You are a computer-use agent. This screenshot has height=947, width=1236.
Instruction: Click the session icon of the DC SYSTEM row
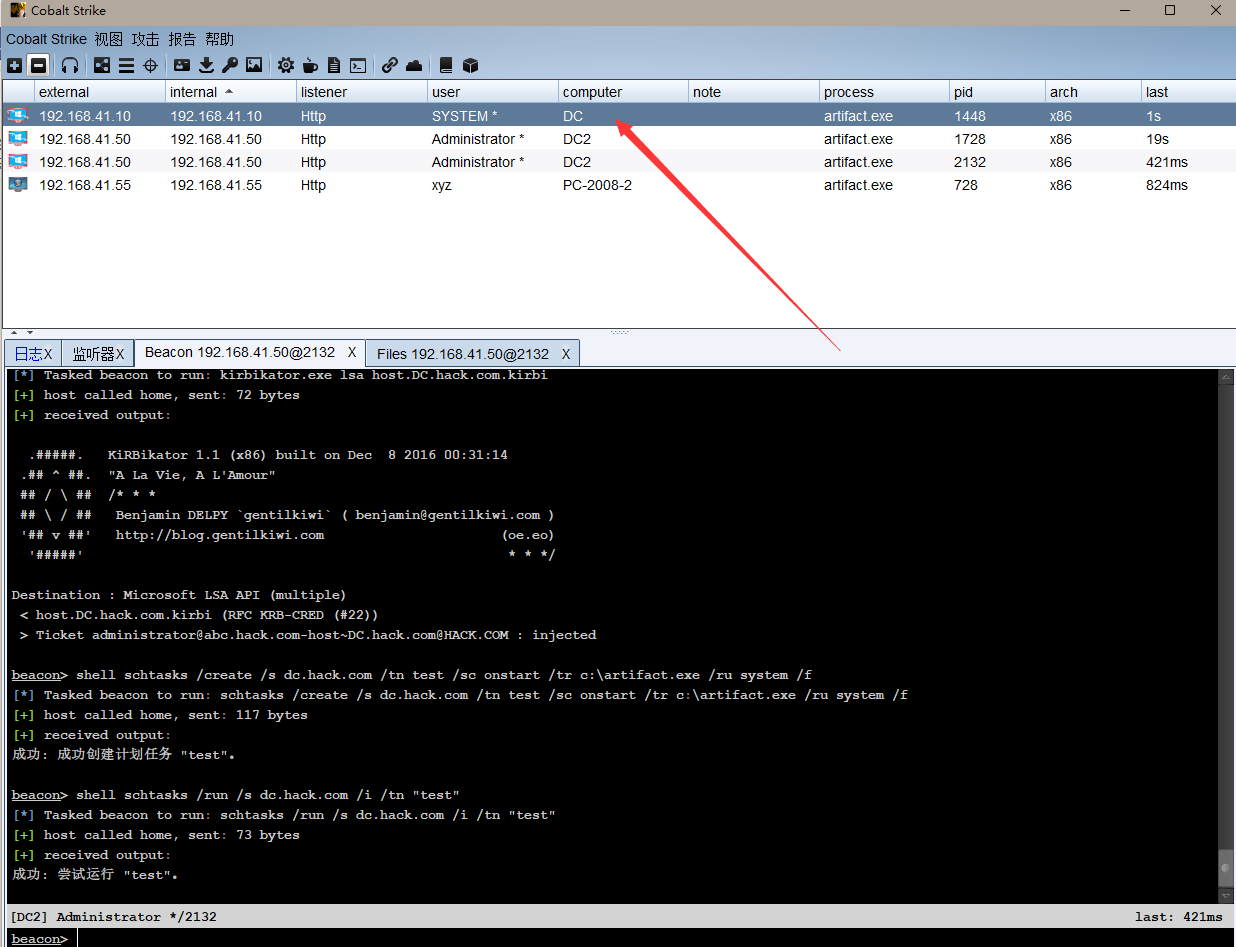18,116
